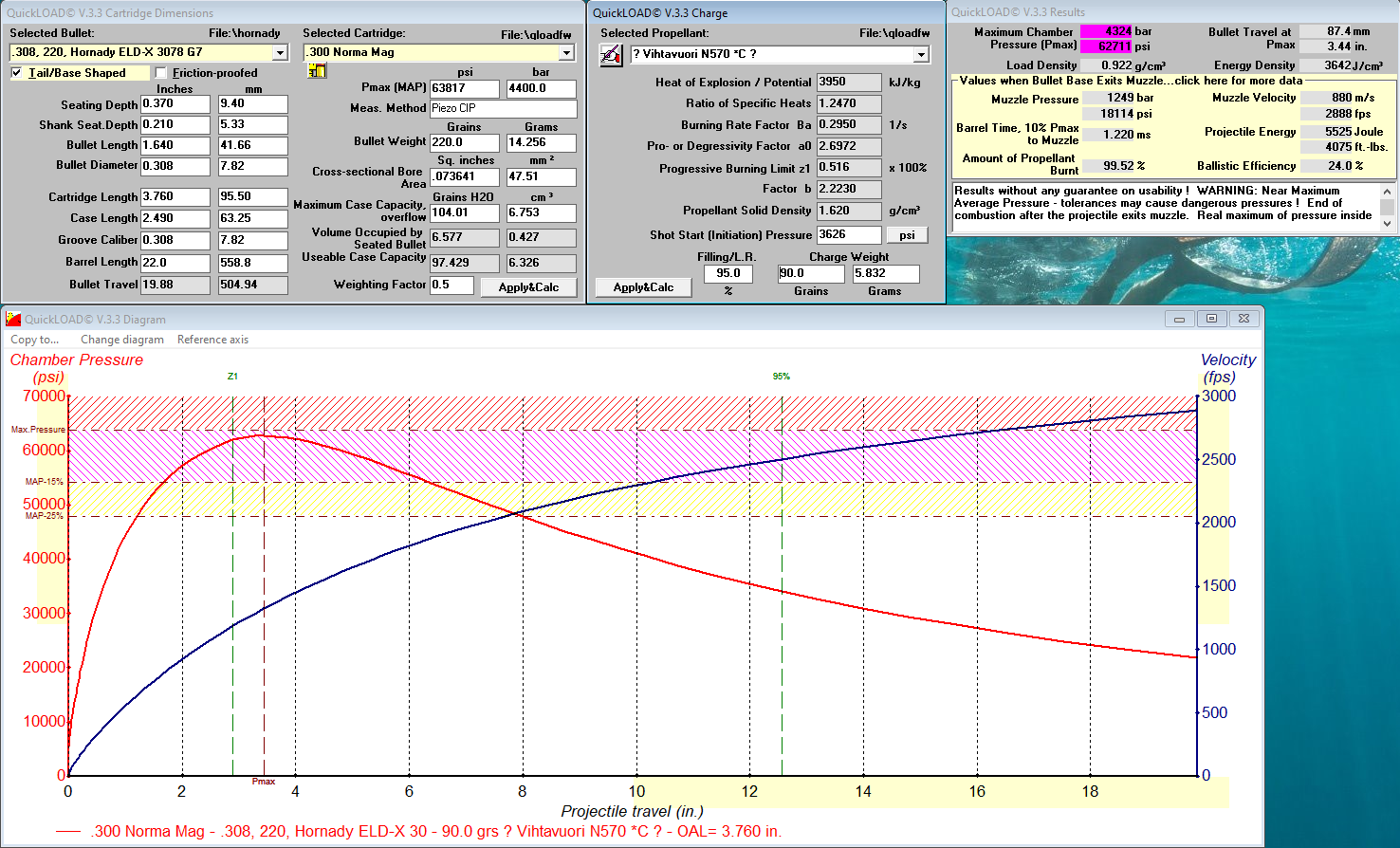The image size is (1400, 848).
Task: Open the Copy to... menu
Action: [34, 340]
